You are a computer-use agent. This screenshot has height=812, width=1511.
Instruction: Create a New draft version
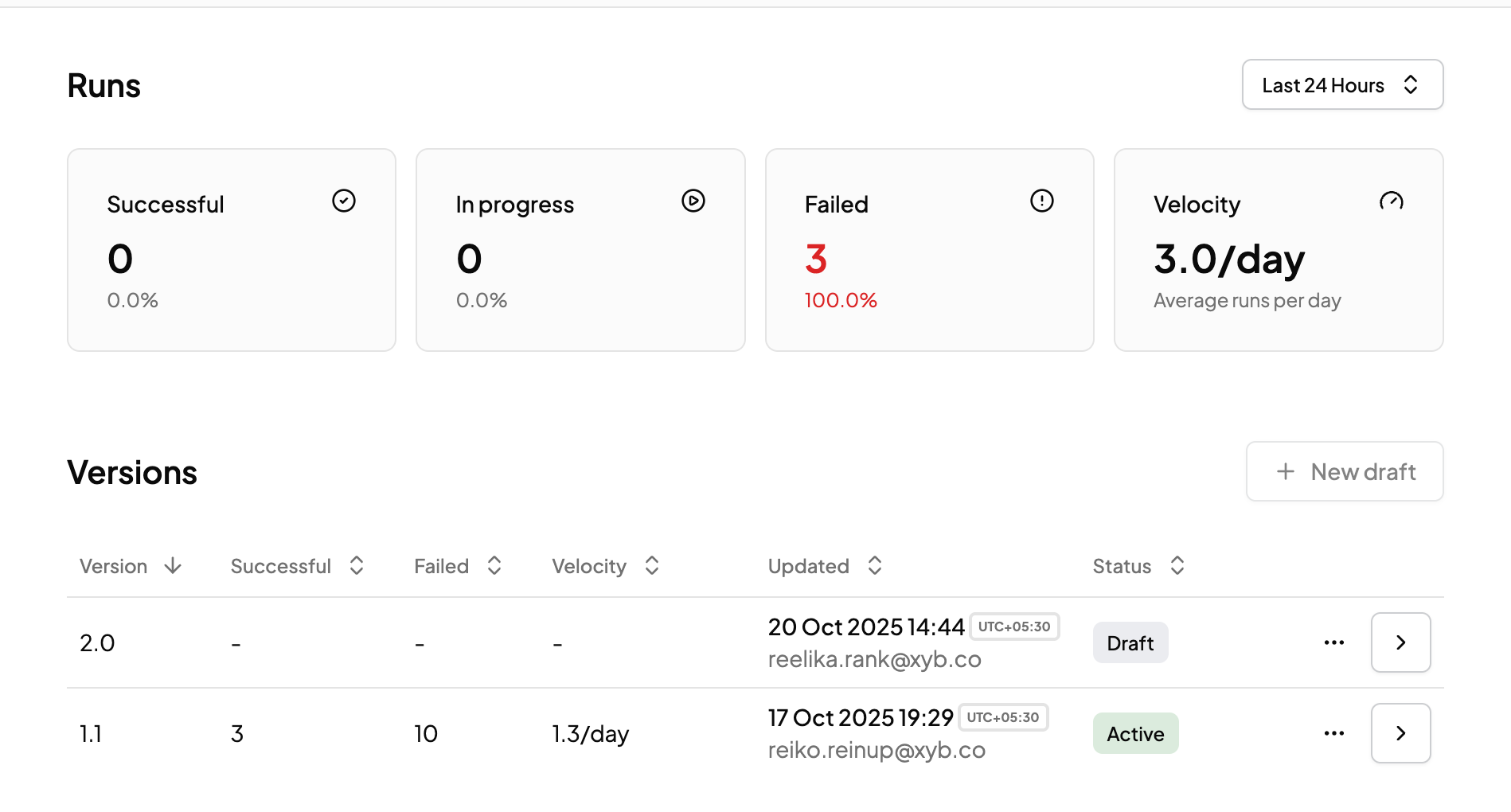(x=1345, y=472)
